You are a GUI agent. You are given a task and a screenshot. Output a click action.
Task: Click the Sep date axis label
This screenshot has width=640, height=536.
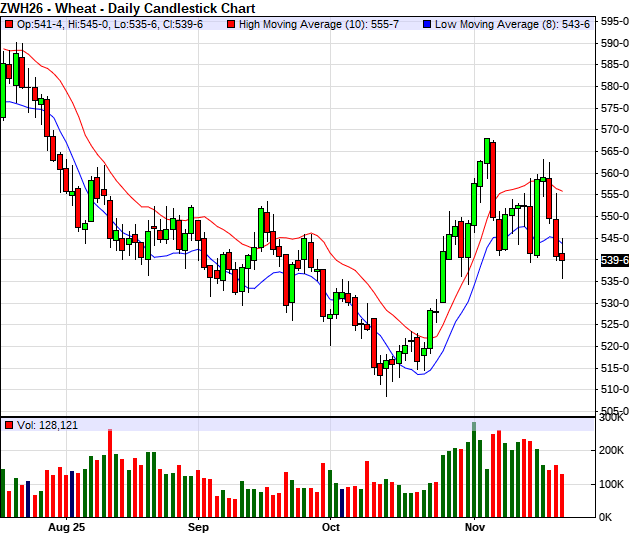coord(198,526)
